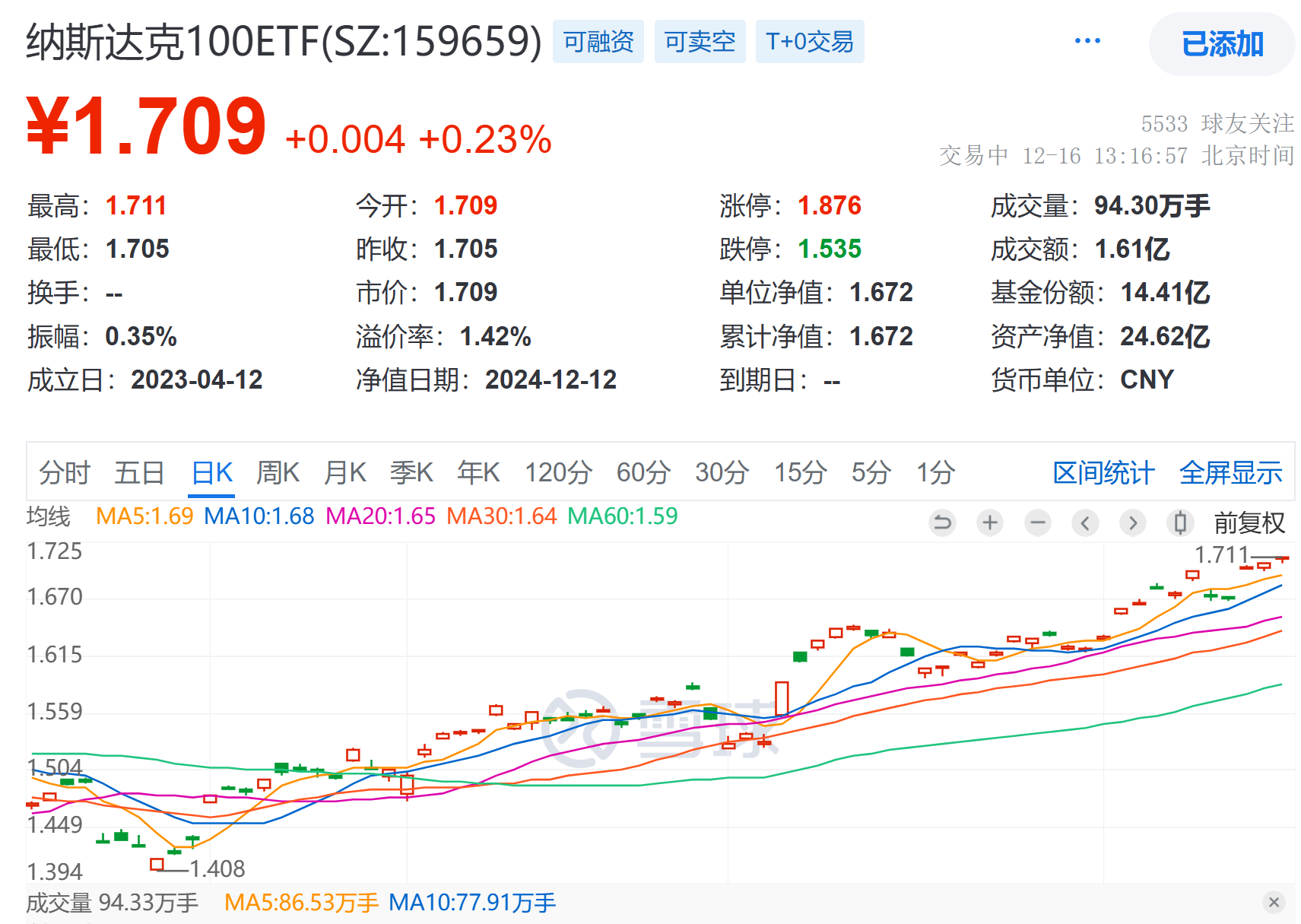Click the MA10:1.68 moving average label
The height and width of the screenshot is (924, 1301).
(259, 516)
